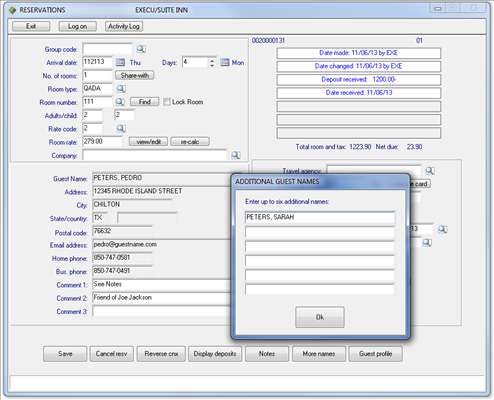
Task: Open the Arrival date calendar icon
Action: tap(120, 62)
